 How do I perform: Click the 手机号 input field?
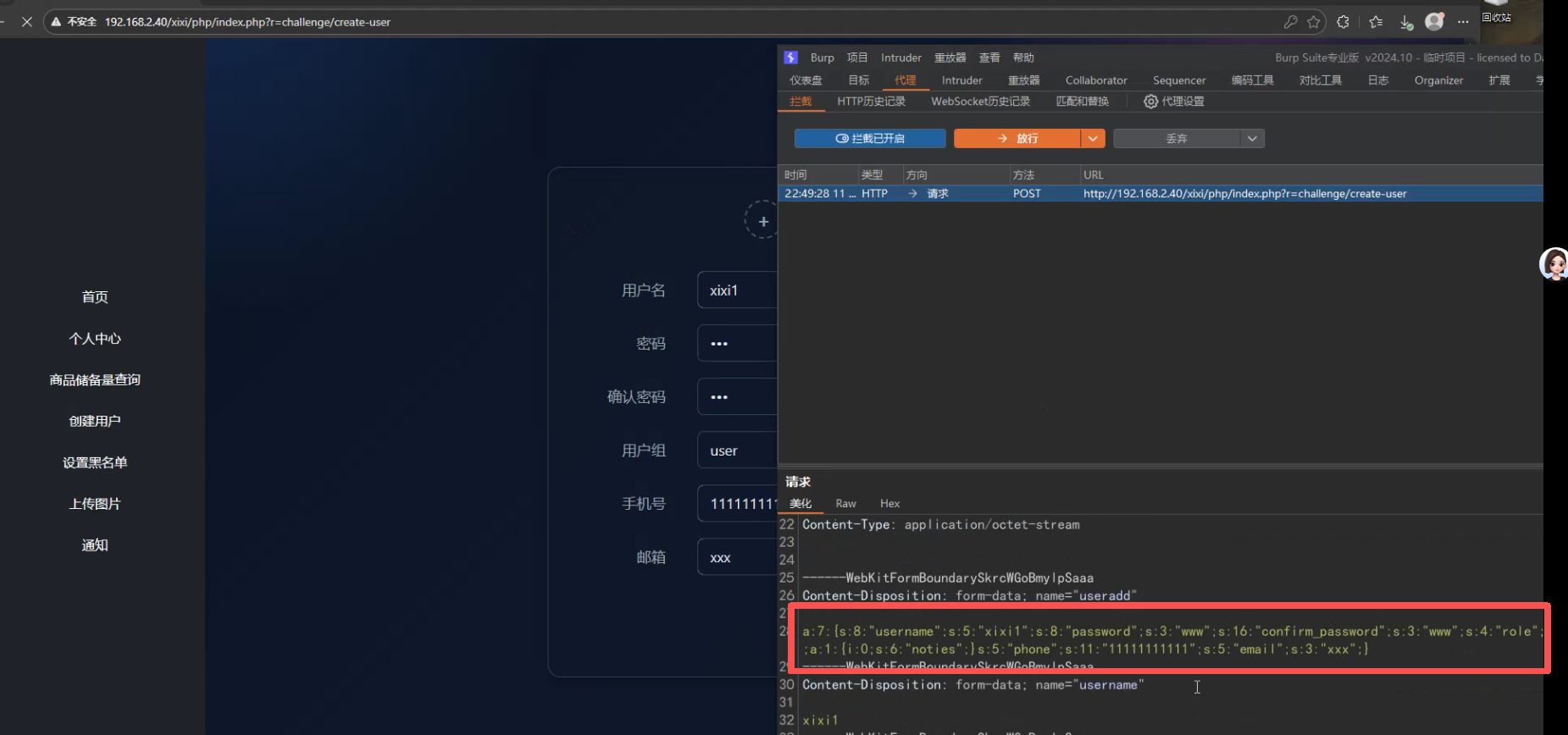(737, 504)
